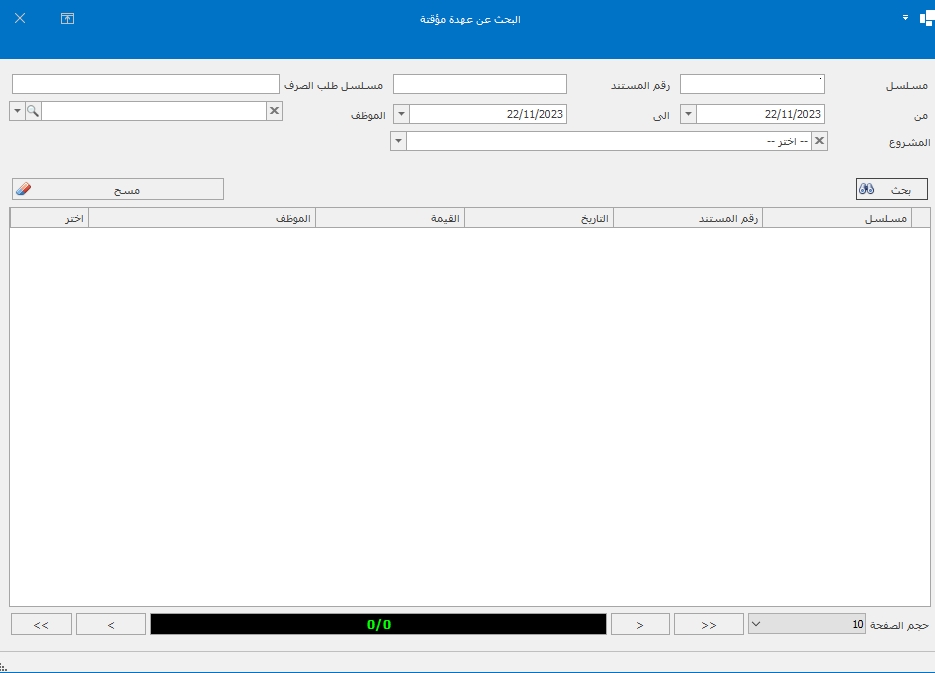Clear the employee (الموظف) field with X

click(x=274, y=111)
